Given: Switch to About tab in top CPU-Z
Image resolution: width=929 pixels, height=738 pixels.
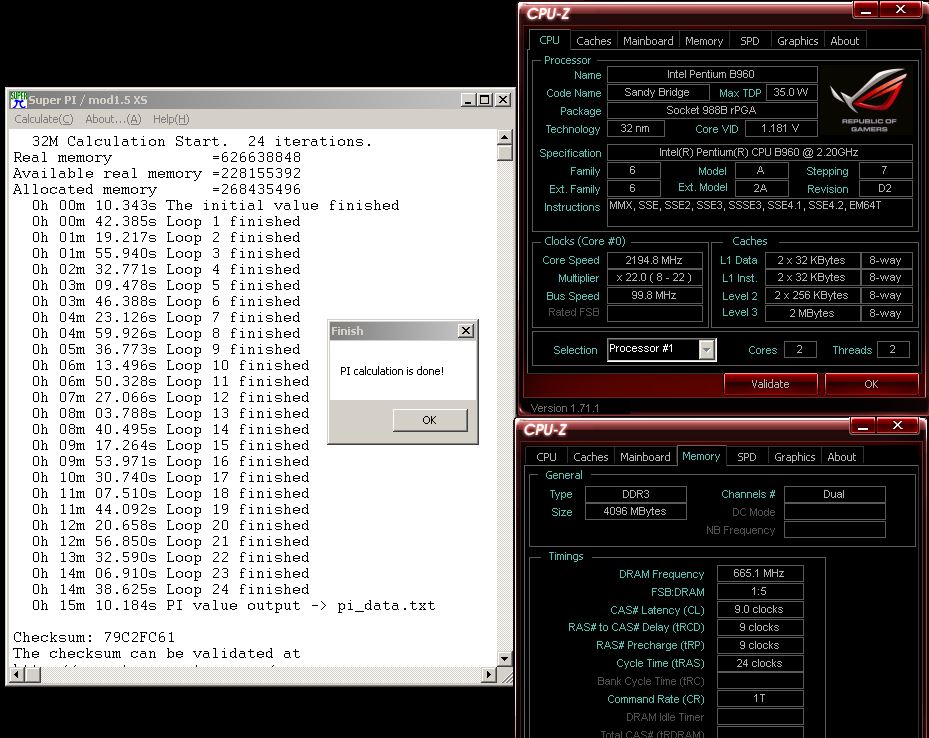Looking at the screenshot, I should [x=844, y=41].
